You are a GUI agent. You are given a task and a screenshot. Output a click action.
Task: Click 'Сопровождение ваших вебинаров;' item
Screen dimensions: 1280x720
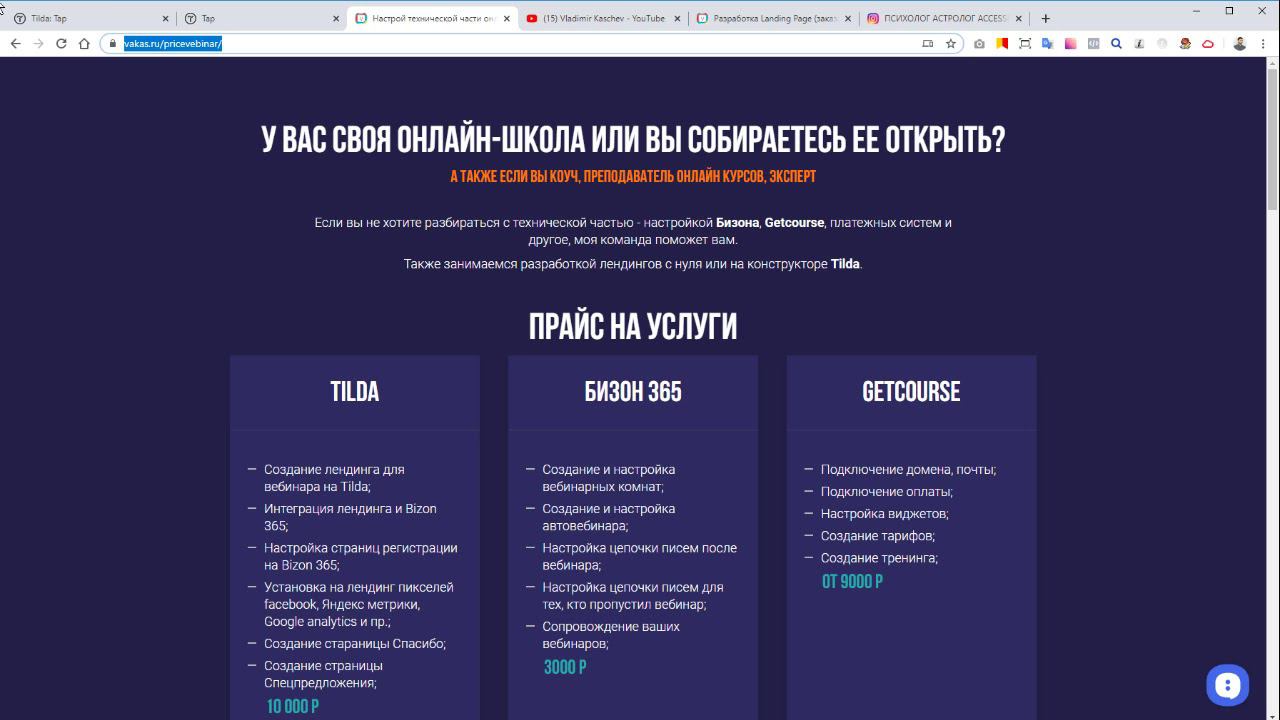611,635
